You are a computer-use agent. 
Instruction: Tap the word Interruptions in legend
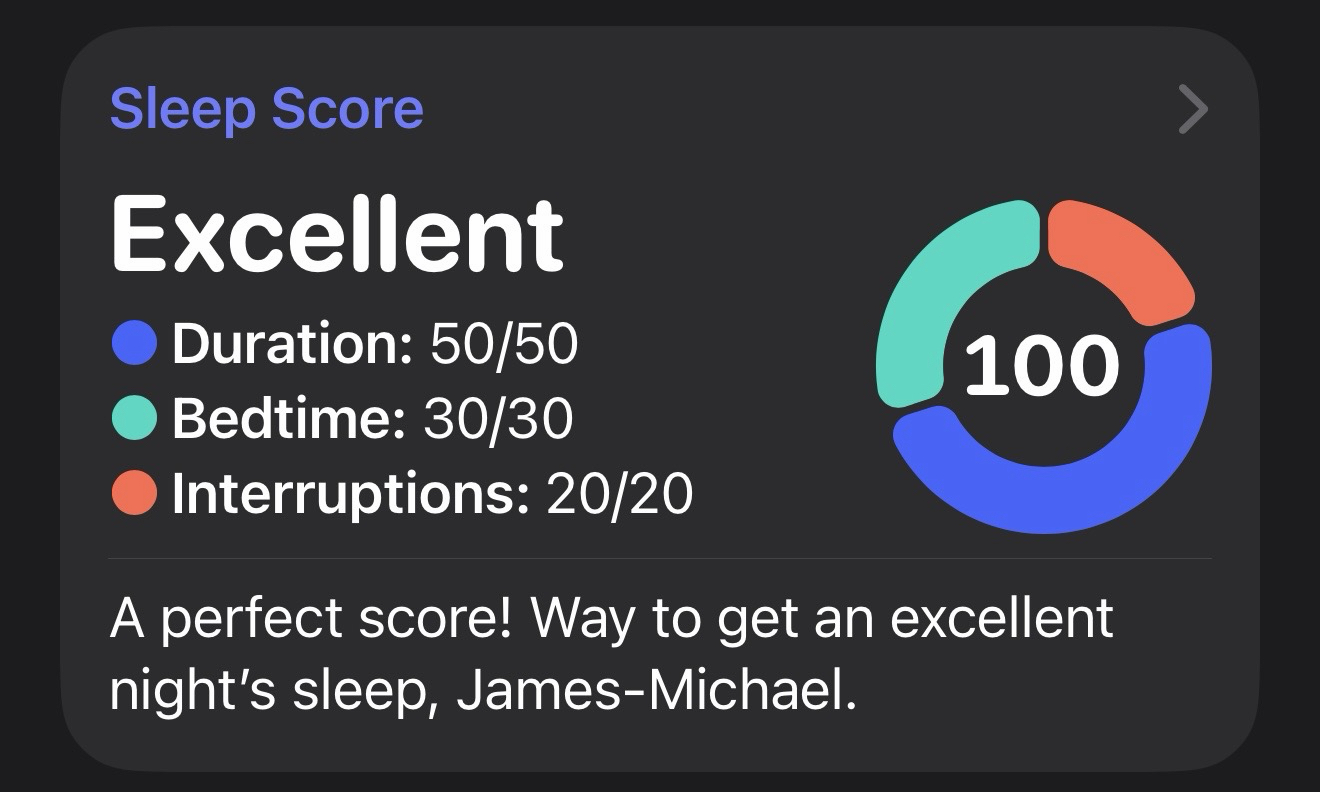coord(350,493)
